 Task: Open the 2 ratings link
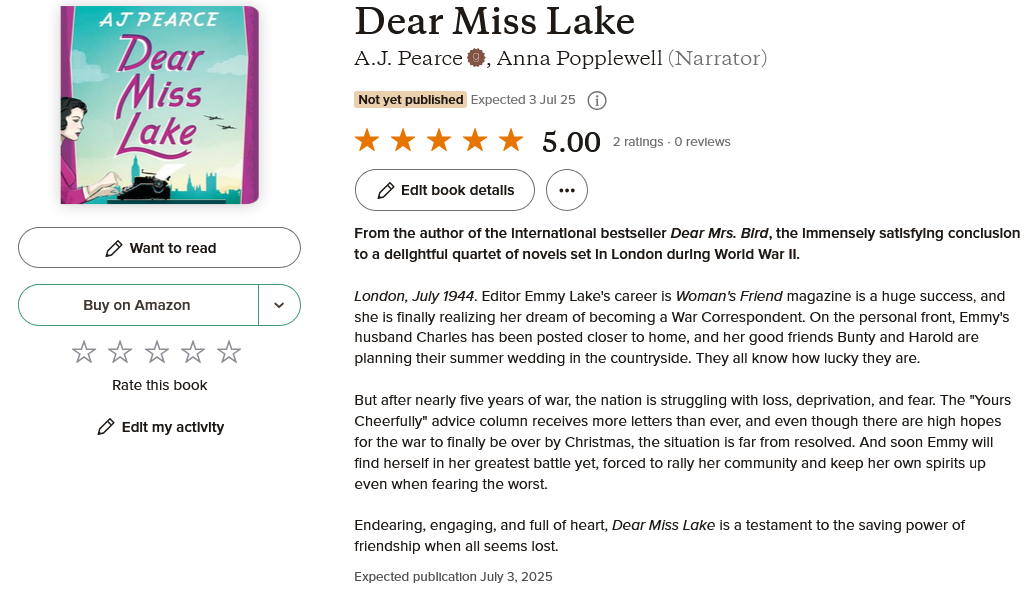click(x=639, y=141)
